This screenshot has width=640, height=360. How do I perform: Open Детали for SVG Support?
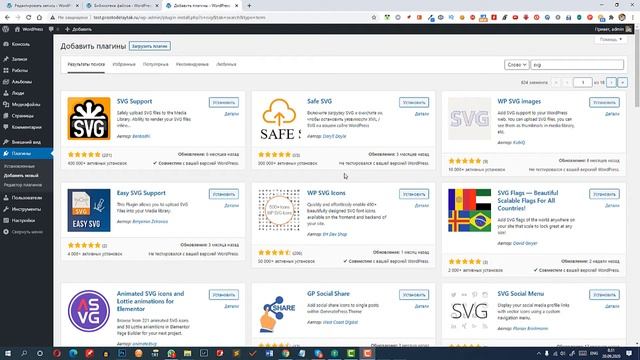[231, 114]
